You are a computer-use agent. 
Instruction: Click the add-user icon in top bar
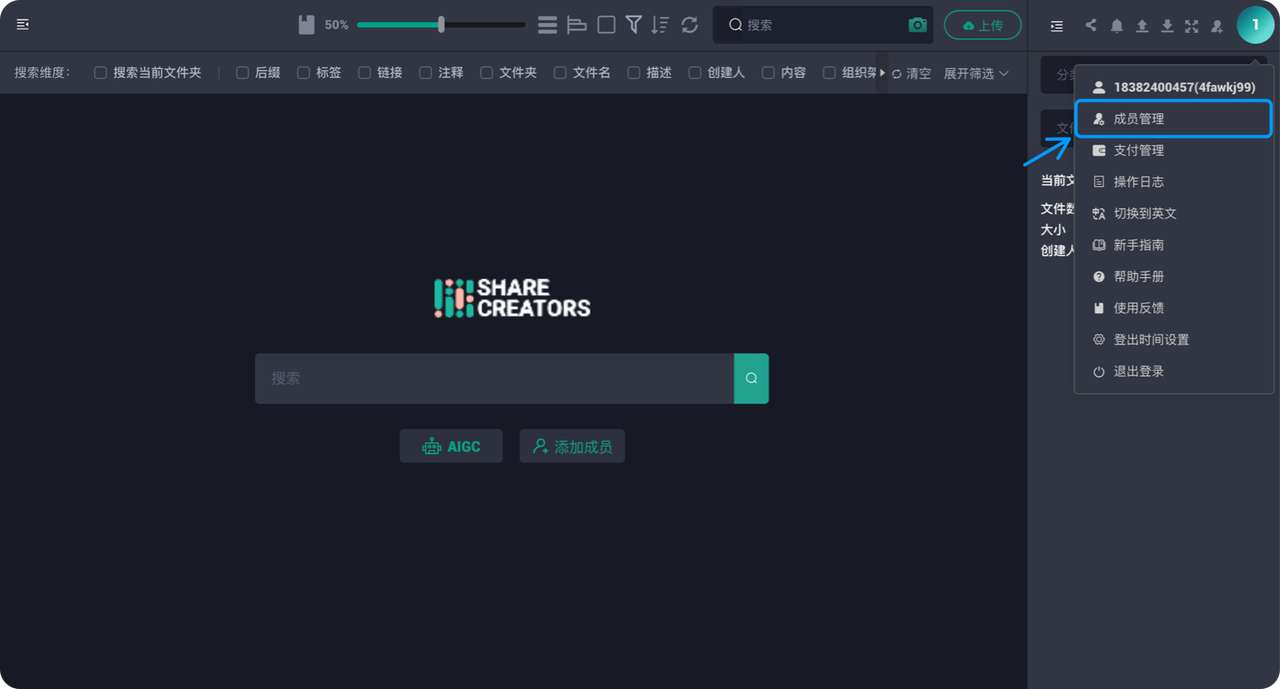coord(1217,26)
